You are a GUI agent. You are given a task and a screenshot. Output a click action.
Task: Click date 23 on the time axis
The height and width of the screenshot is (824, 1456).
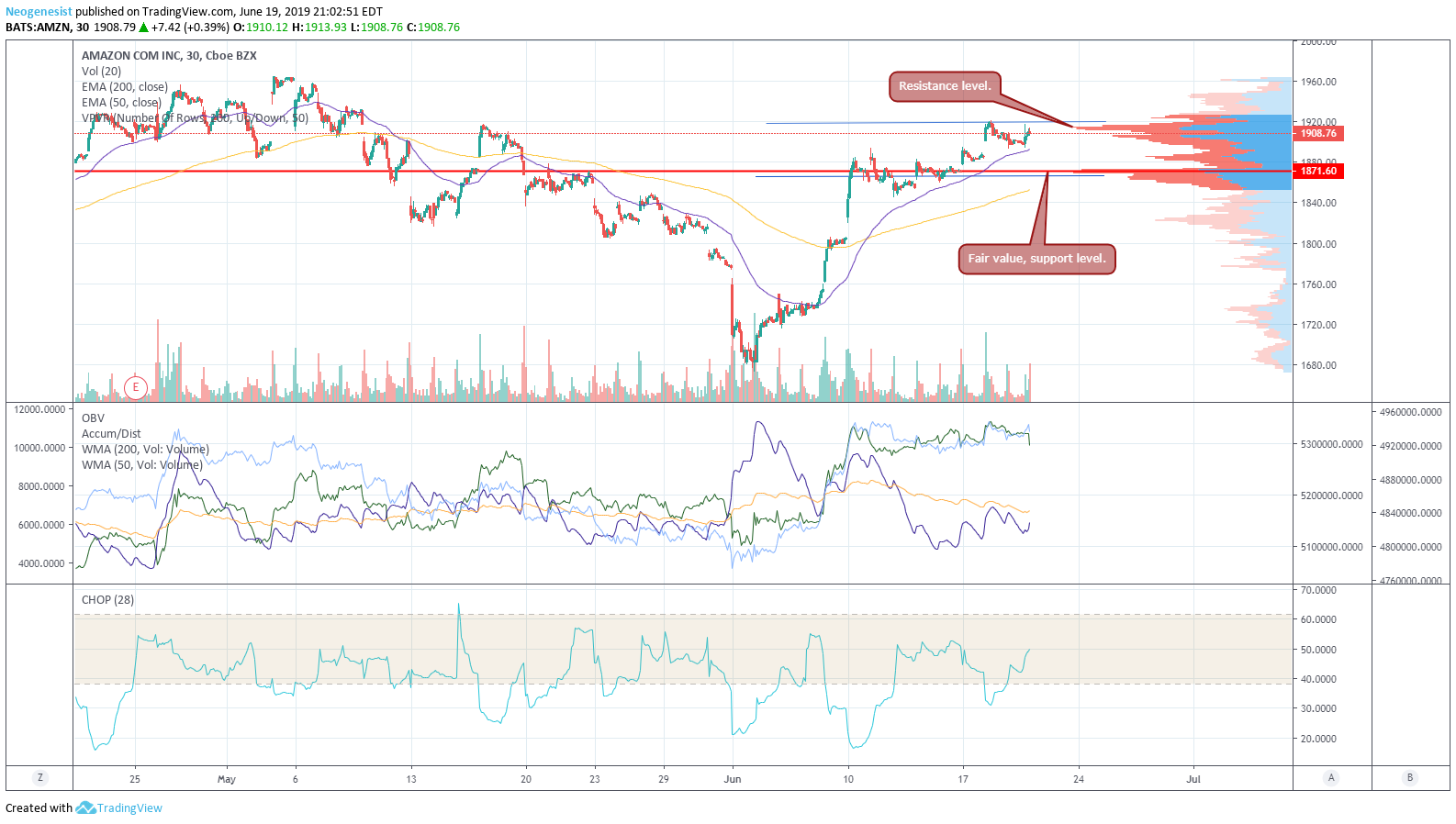[x=595, y=779]
